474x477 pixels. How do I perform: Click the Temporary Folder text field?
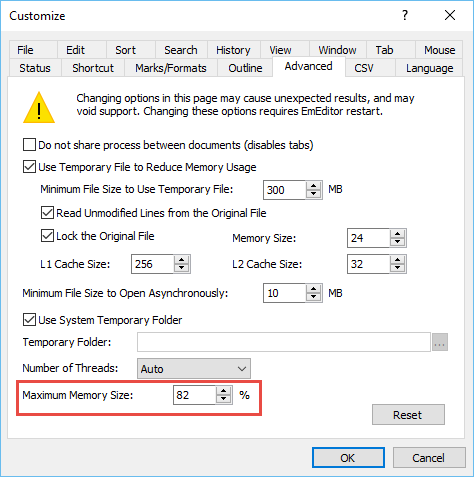[x=284, y=342]
